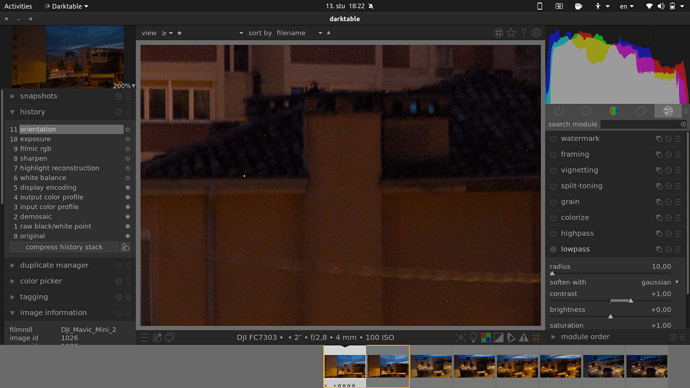The height and width of the screenshot is (388, 690).
Task: Switch to the base modules group tab
Action: pos(586,111)
